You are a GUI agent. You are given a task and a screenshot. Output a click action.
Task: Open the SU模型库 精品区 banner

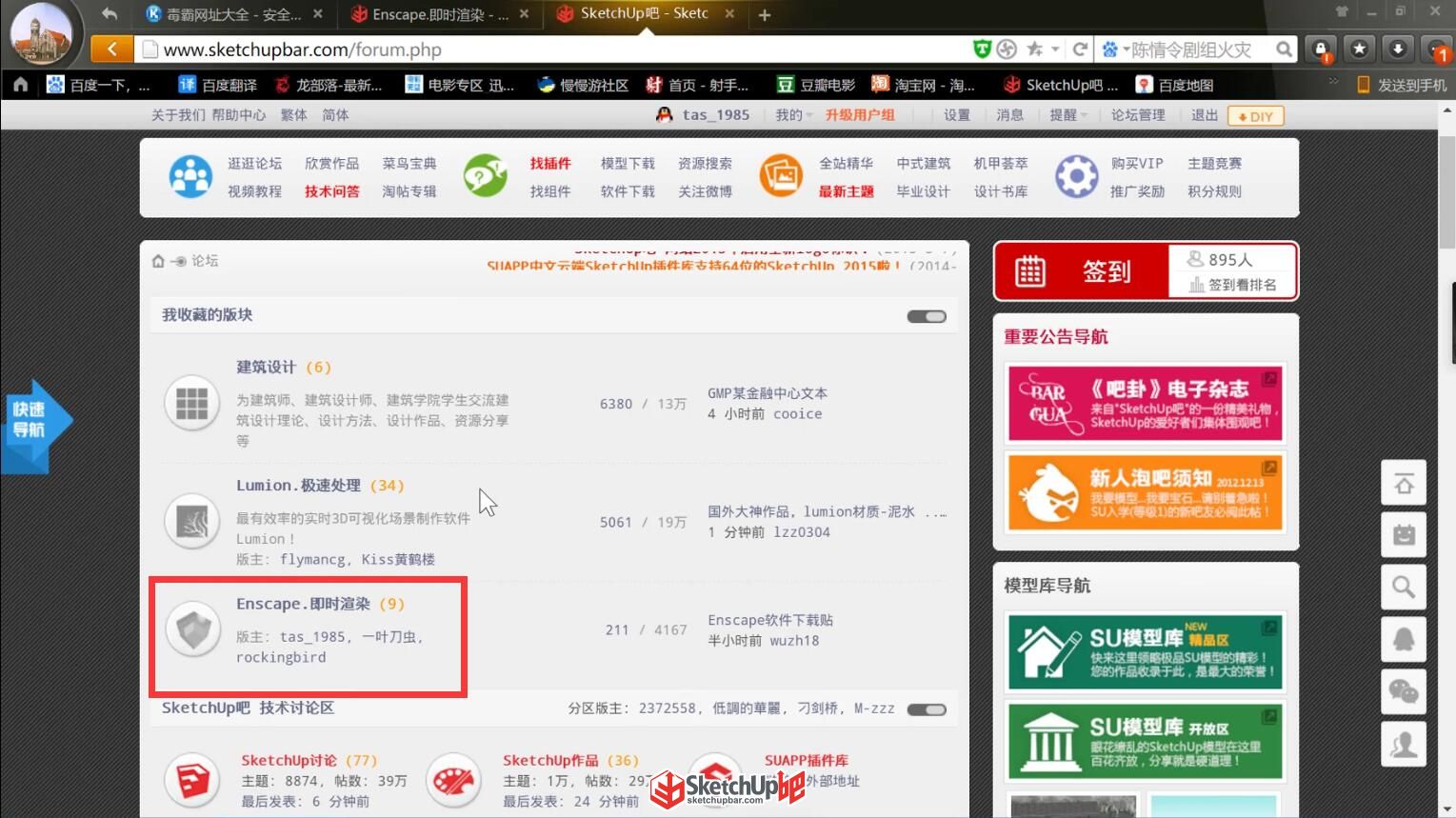1146,652
